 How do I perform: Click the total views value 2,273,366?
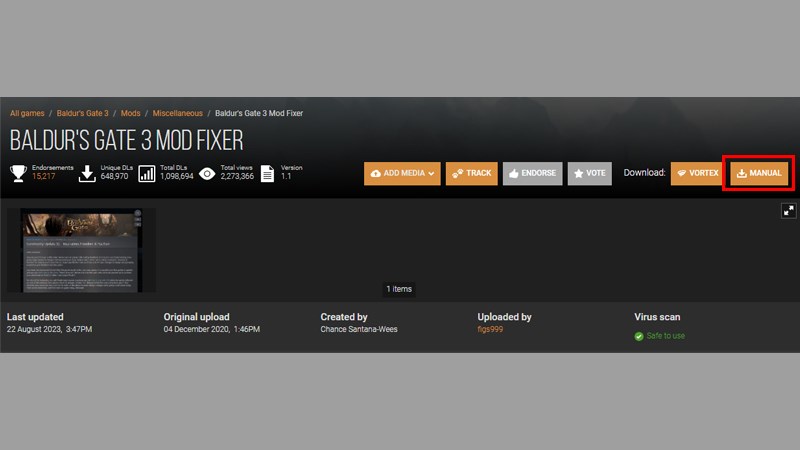pos(237,177)
